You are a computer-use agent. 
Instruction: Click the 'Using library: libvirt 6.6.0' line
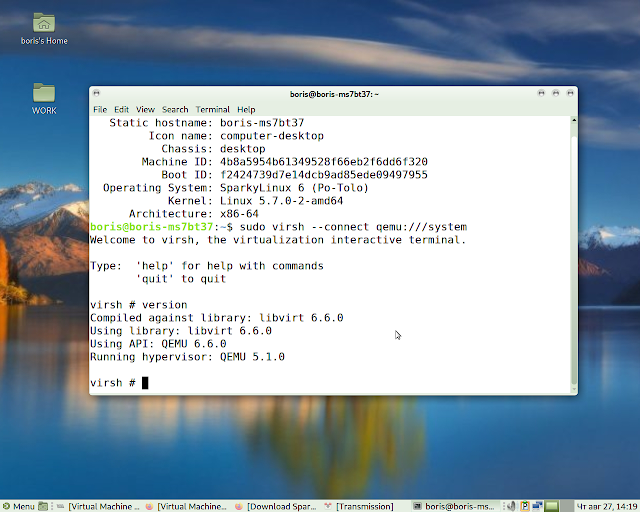[x=181, y=331]
